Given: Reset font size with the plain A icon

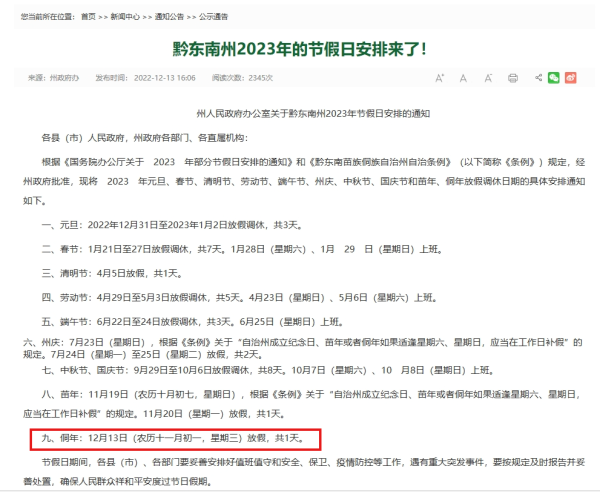Looking at the screenshot, I should pos(463,78).
